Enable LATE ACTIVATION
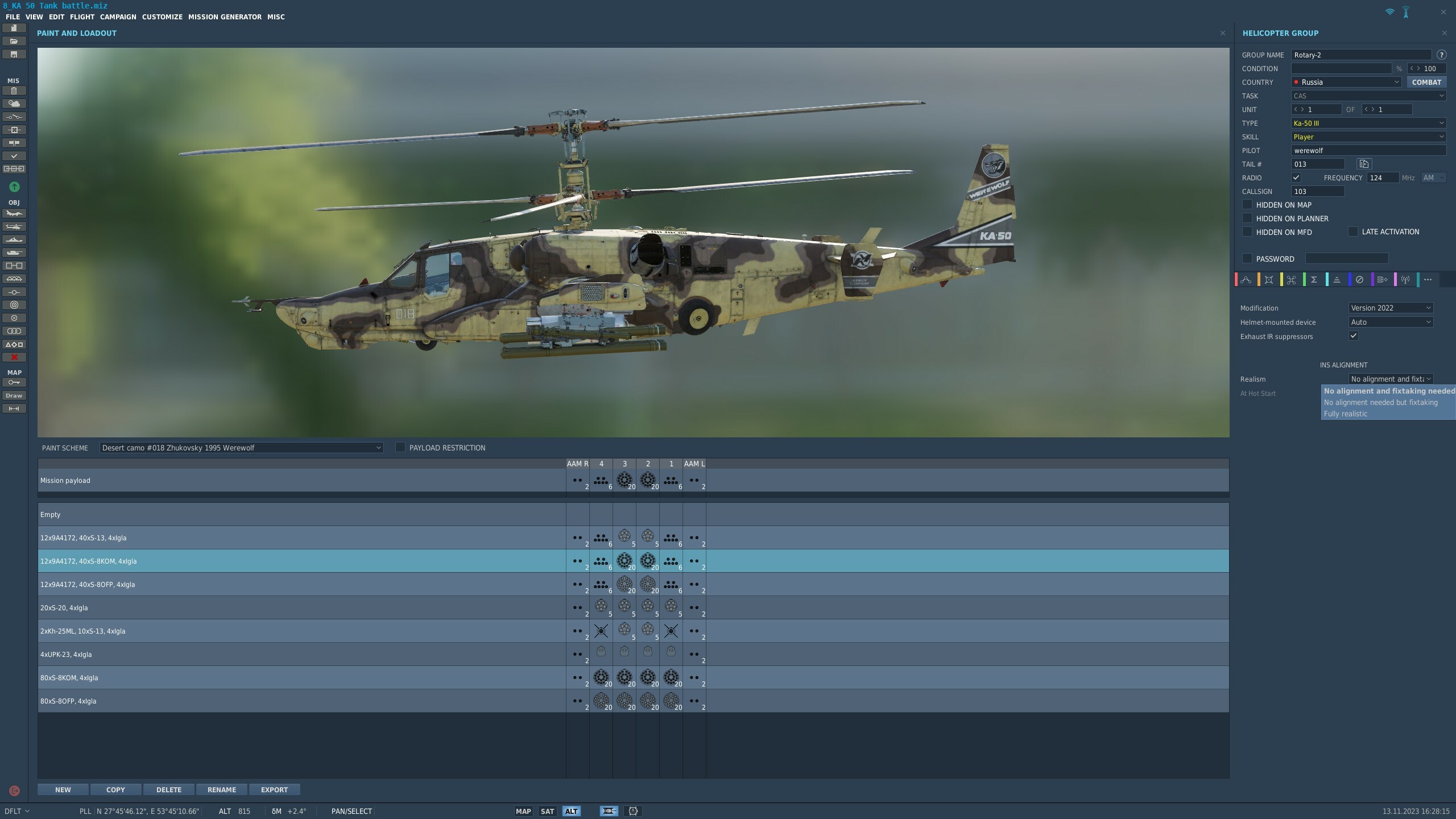The image size is (1456, 819). [x=1353, y=231]
